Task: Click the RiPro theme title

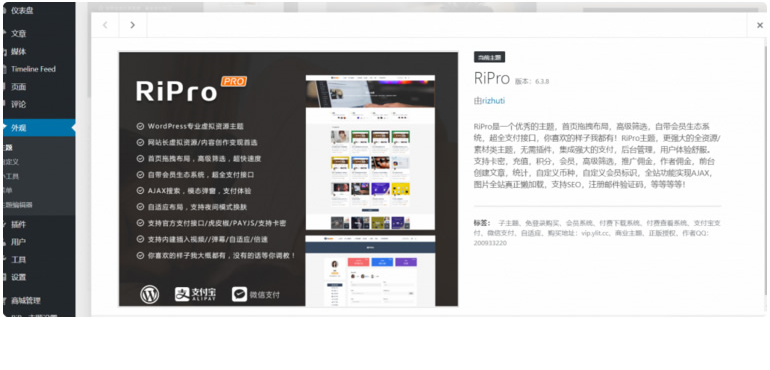Action: (x=492, y=79)
